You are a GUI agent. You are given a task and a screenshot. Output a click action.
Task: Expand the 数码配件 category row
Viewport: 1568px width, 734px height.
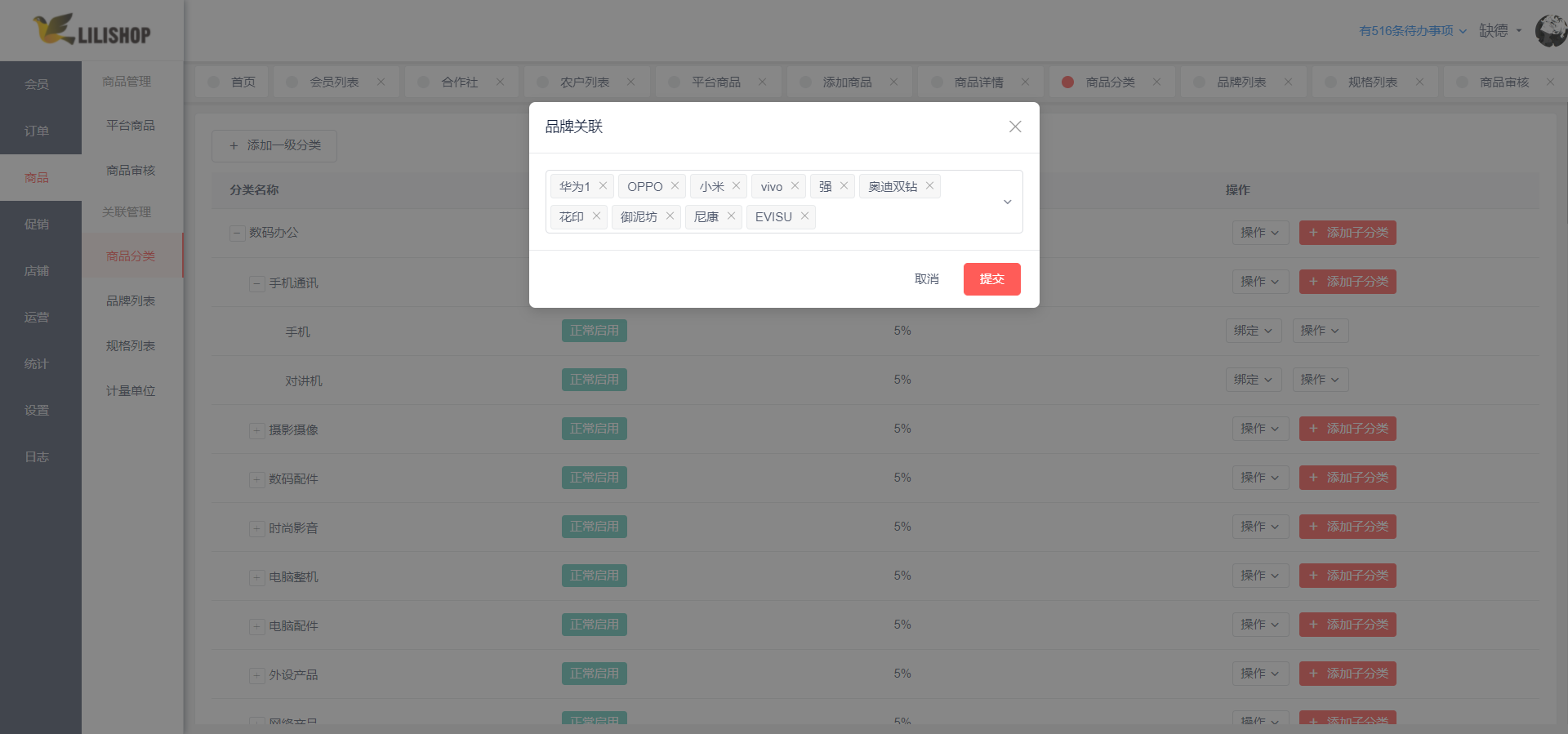(x=256, y=479)
